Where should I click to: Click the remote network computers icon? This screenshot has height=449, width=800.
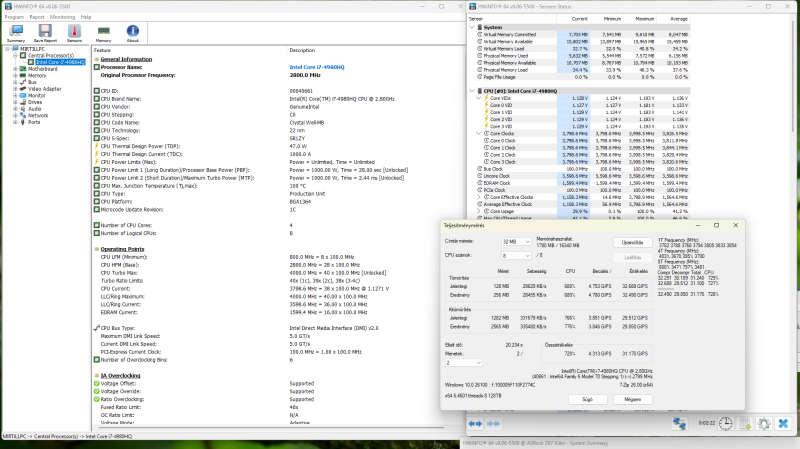tap(679, 423)
